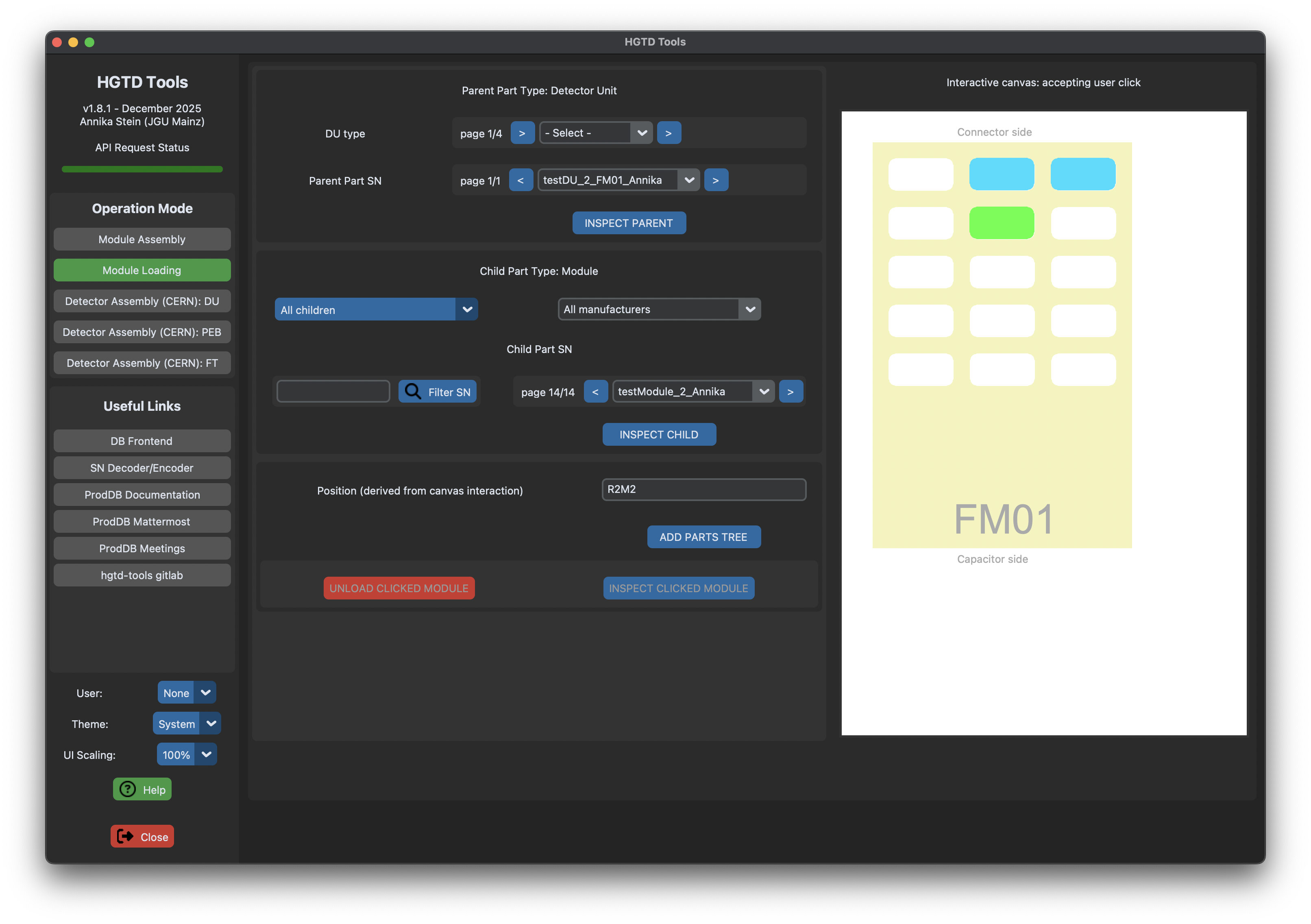Open the DU type Select dropdown
The width and height of the screenshot is (1311, 924).
point(596,133)
